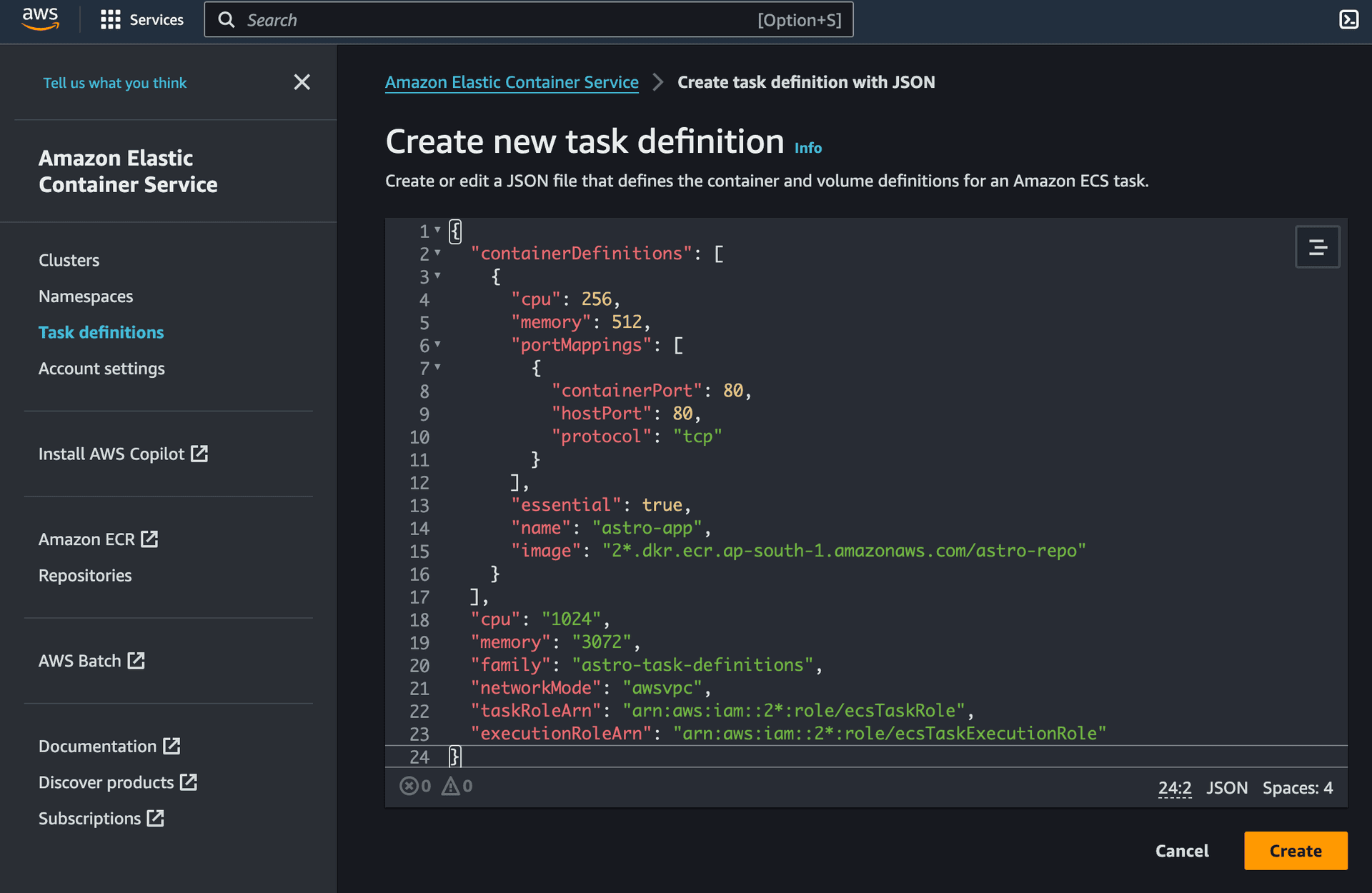The width and height of the screenshot is (1372, 893).
Task: Click the Cancel button
Action: tap(1181, 850)
